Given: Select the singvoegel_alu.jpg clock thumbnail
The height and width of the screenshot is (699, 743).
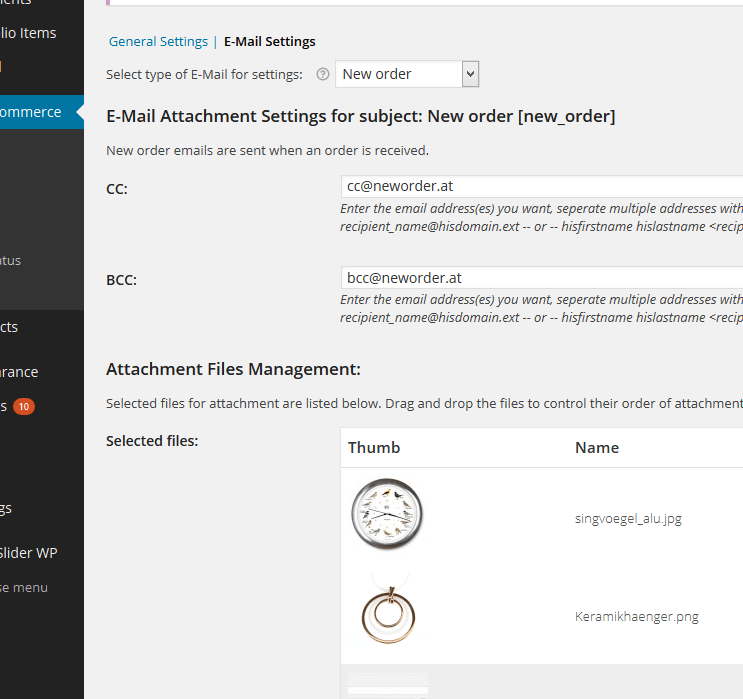Looking at the screenshot, I should tap(387, 514).
